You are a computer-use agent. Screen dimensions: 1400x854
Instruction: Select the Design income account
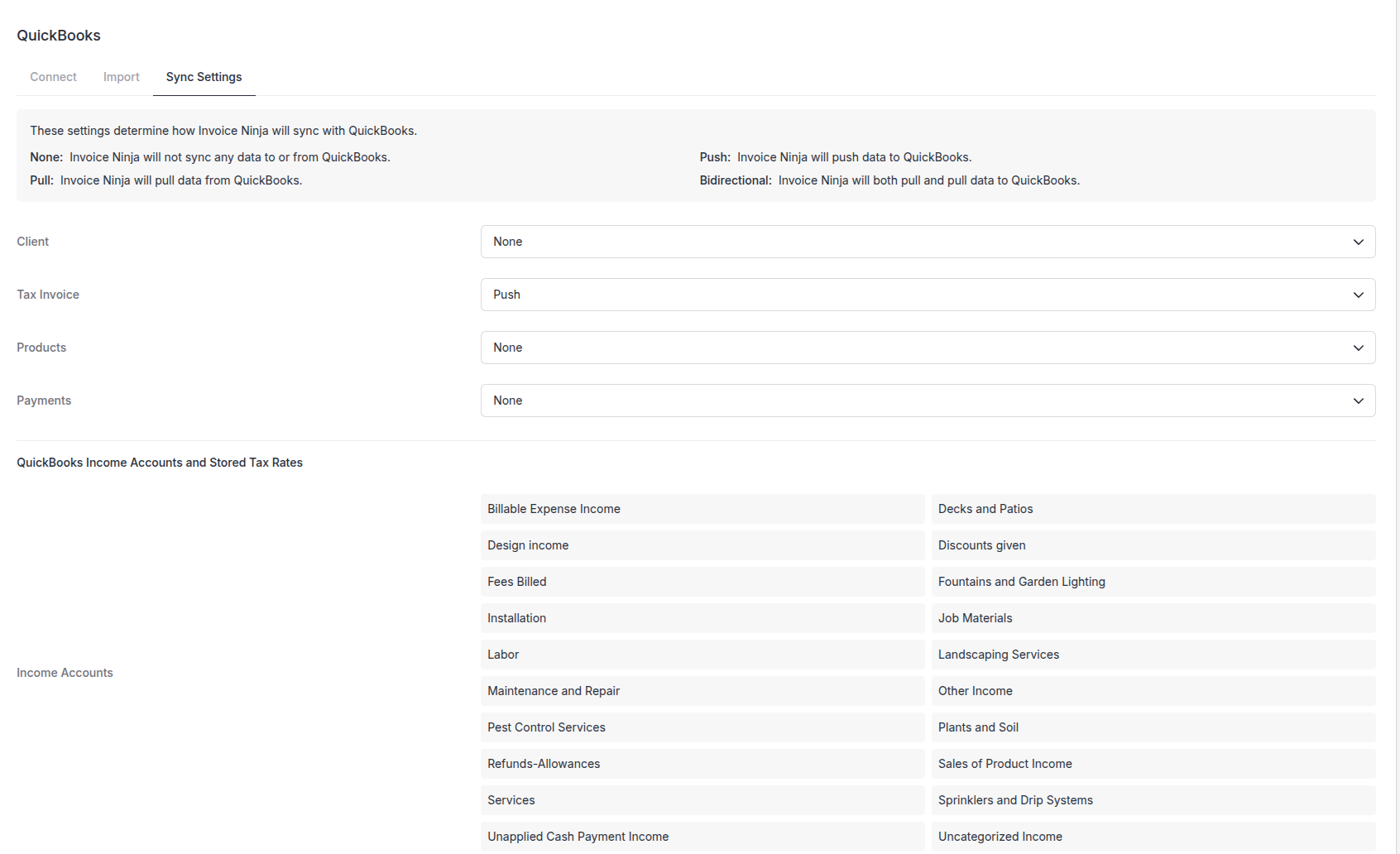click(x=702, y=545)
